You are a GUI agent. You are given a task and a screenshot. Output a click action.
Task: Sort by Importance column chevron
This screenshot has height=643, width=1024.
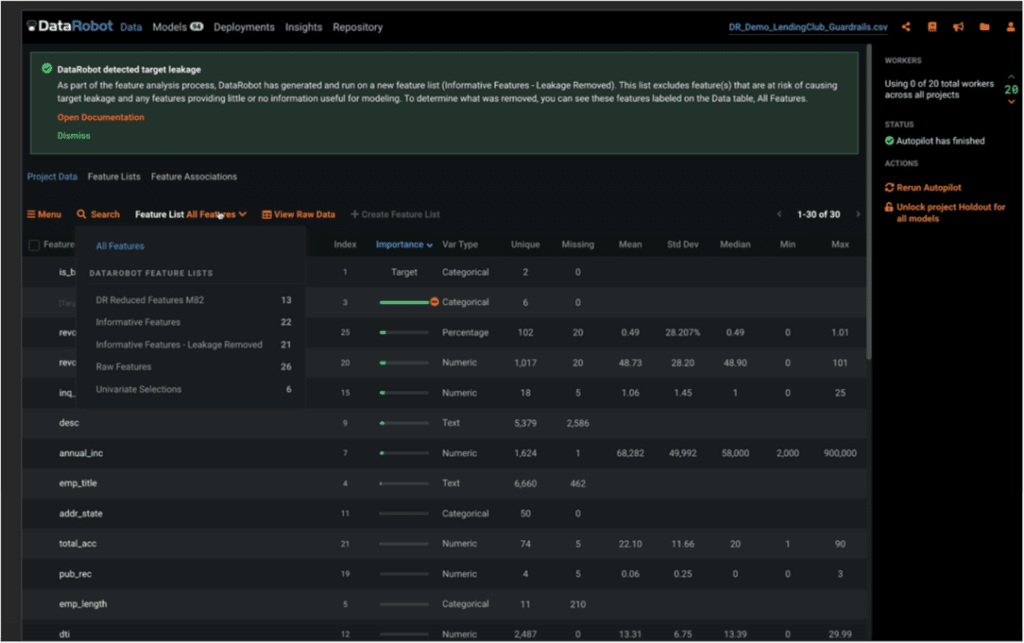tap(429, 245)
